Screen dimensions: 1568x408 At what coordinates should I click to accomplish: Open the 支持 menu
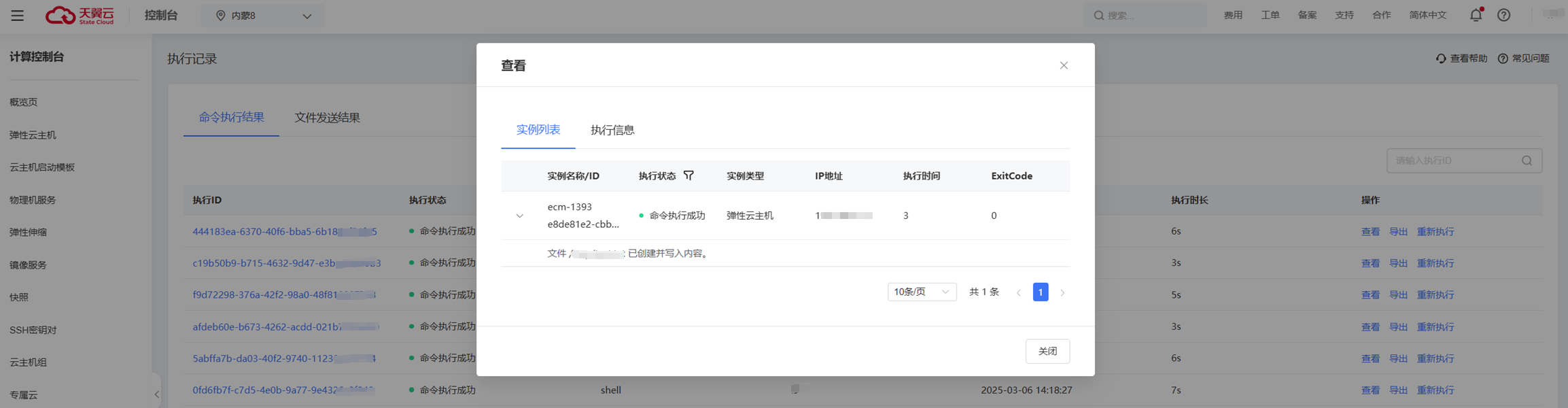click(x=1344, y=15)
